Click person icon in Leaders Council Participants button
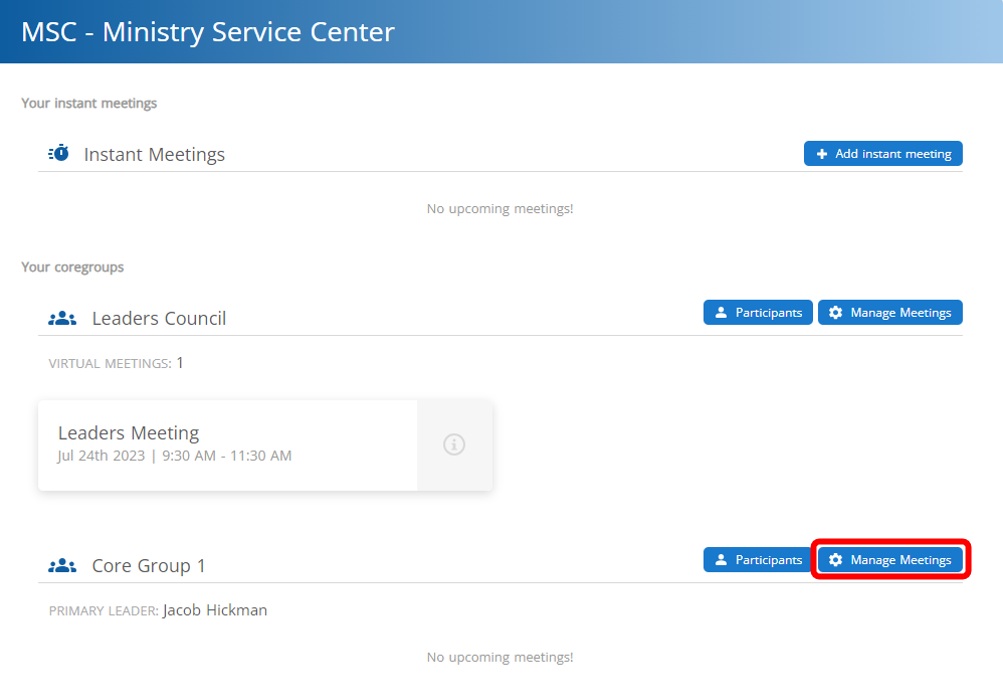Screen dimensions: 1003x696 click(x=721, y=313)
